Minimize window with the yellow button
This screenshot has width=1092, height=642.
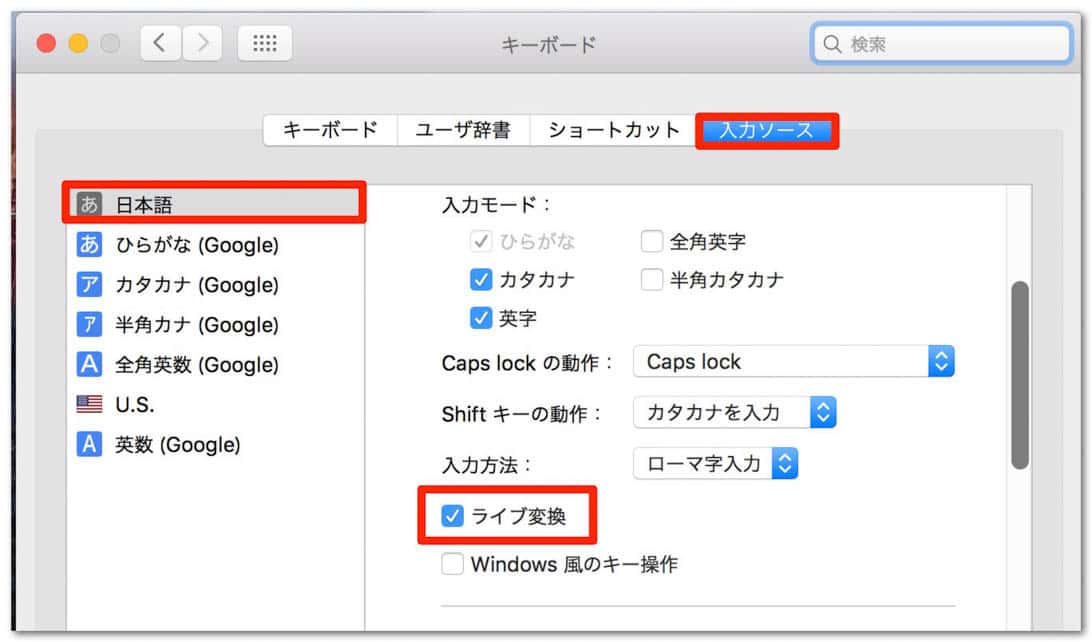click(x=78, y=43)
